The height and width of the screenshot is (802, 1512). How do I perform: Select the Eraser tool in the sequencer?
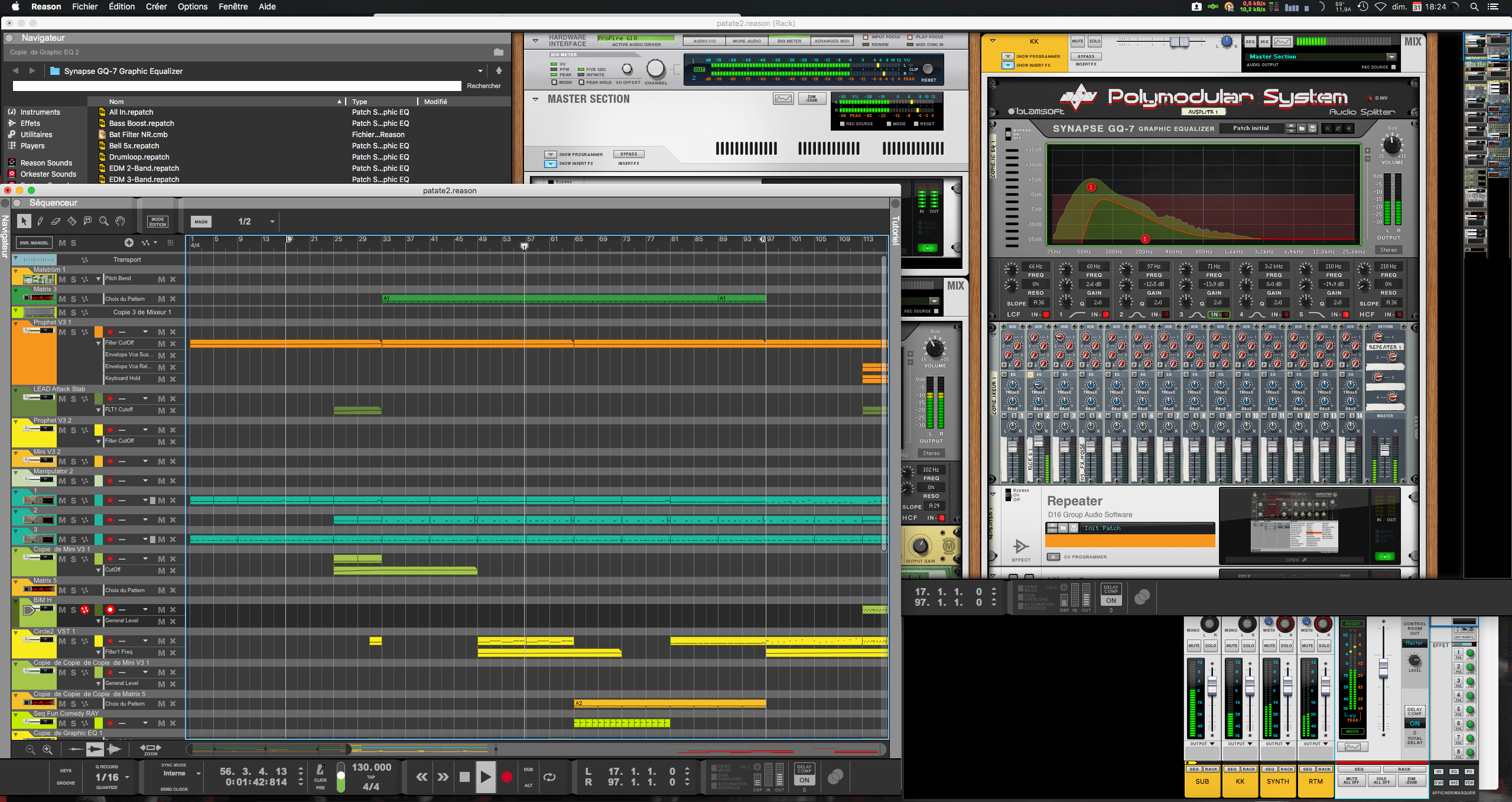pyautogui.click(x=56, y=221)
